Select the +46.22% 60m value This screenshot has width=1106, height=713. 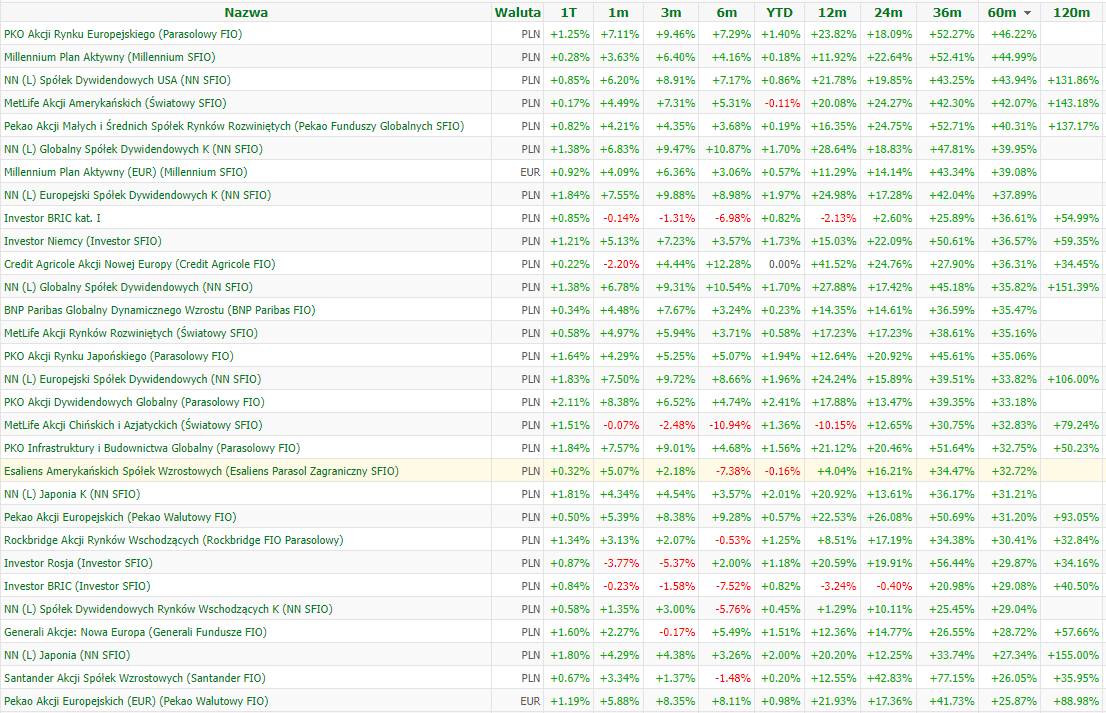1013,34
